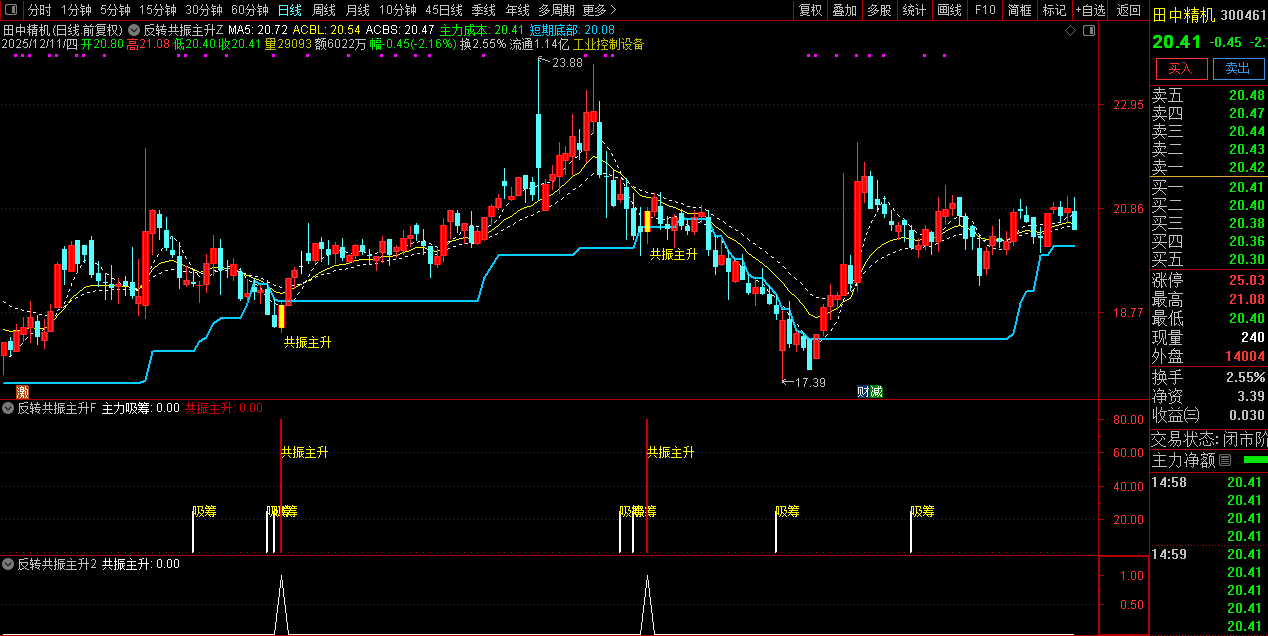Screen dimensions: 1268x636
Task: Open the 多周期 view
Action: click(556, 10)
